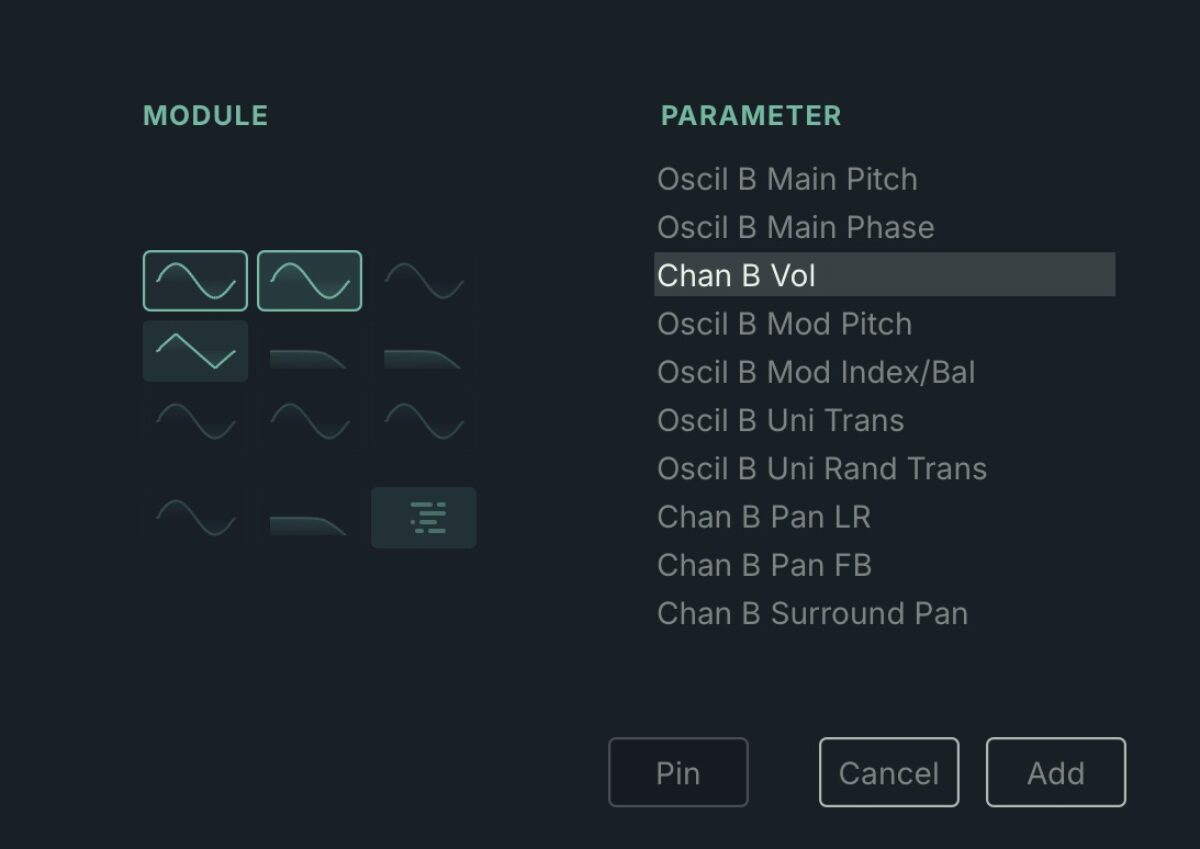The height and width of the screenshot is (849, 1200).
Task: Click Cancel to dismiss the dialog
Action: (888, 771)
